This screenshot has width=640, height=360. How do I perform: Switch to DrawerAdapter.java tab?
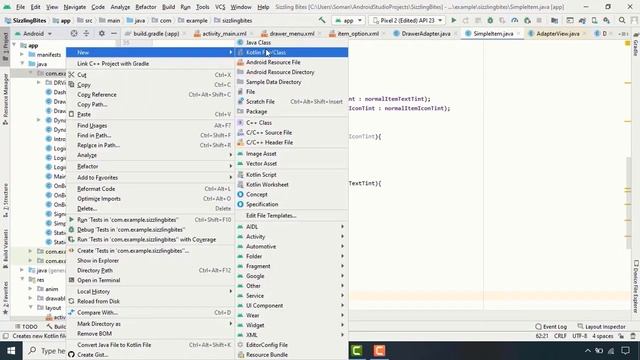[426, 33]
